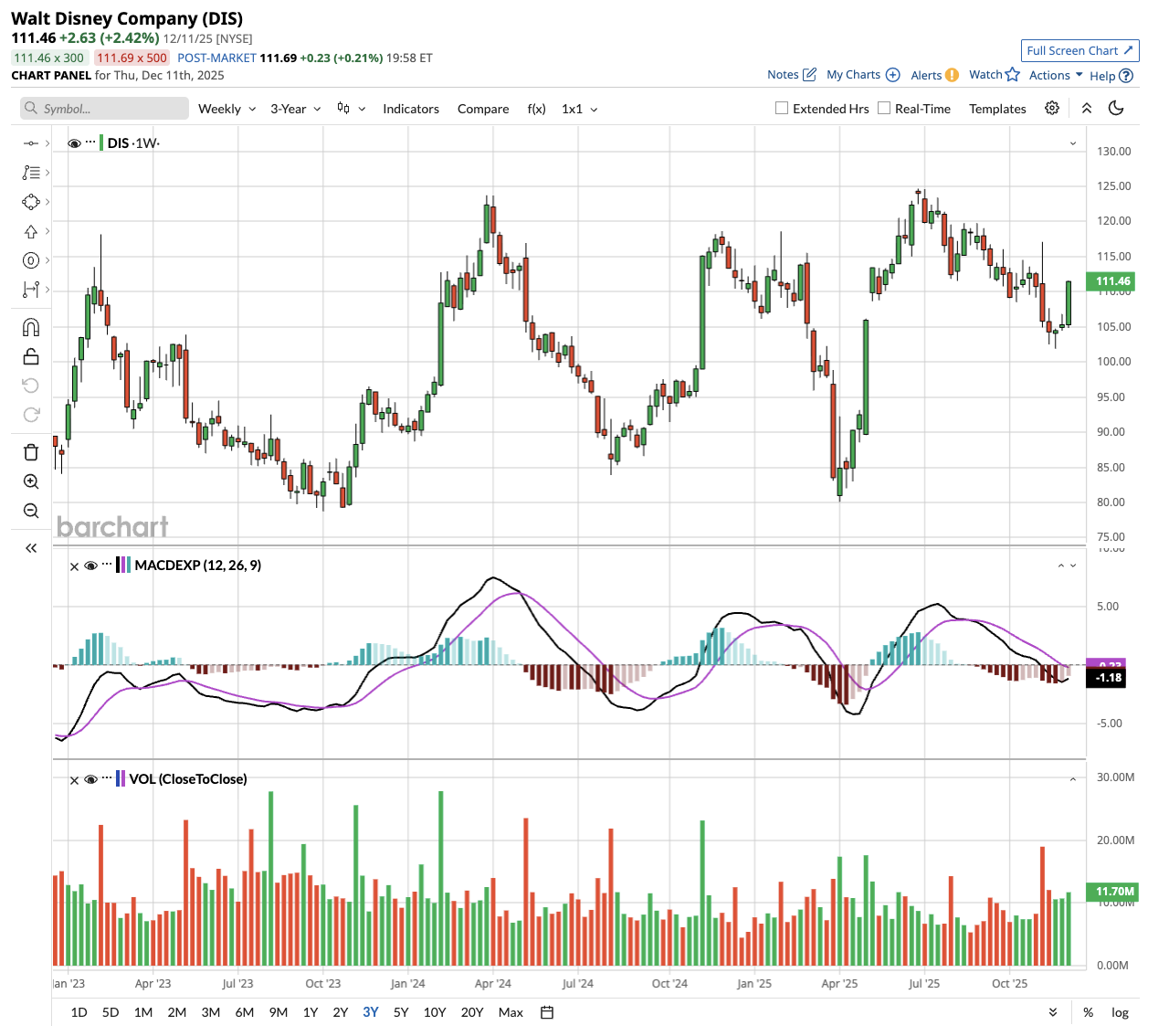Image resolution: width=1169 pixels, height=1036 pixels.
Task: Select the Max time range
Action: pos(511,1012)
